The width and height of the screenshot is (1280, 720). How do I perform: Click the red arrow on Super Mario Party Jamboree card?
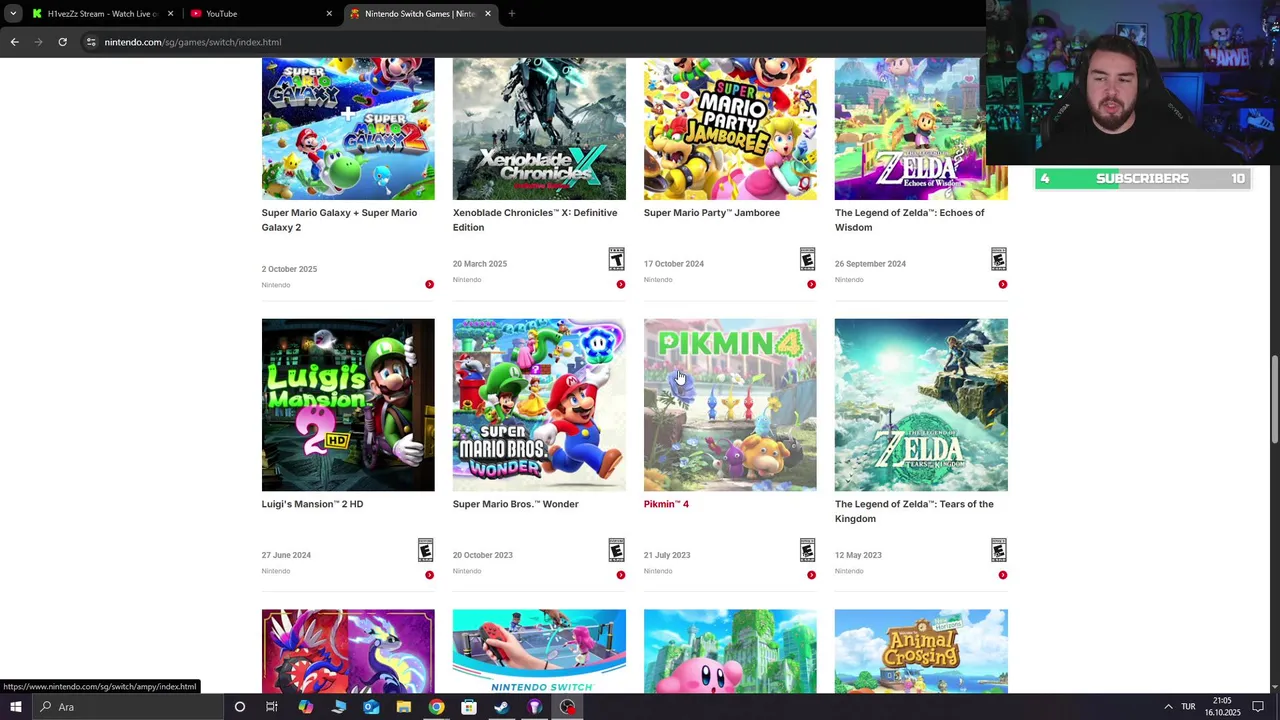pyautogui.click(x=811, y=284)
